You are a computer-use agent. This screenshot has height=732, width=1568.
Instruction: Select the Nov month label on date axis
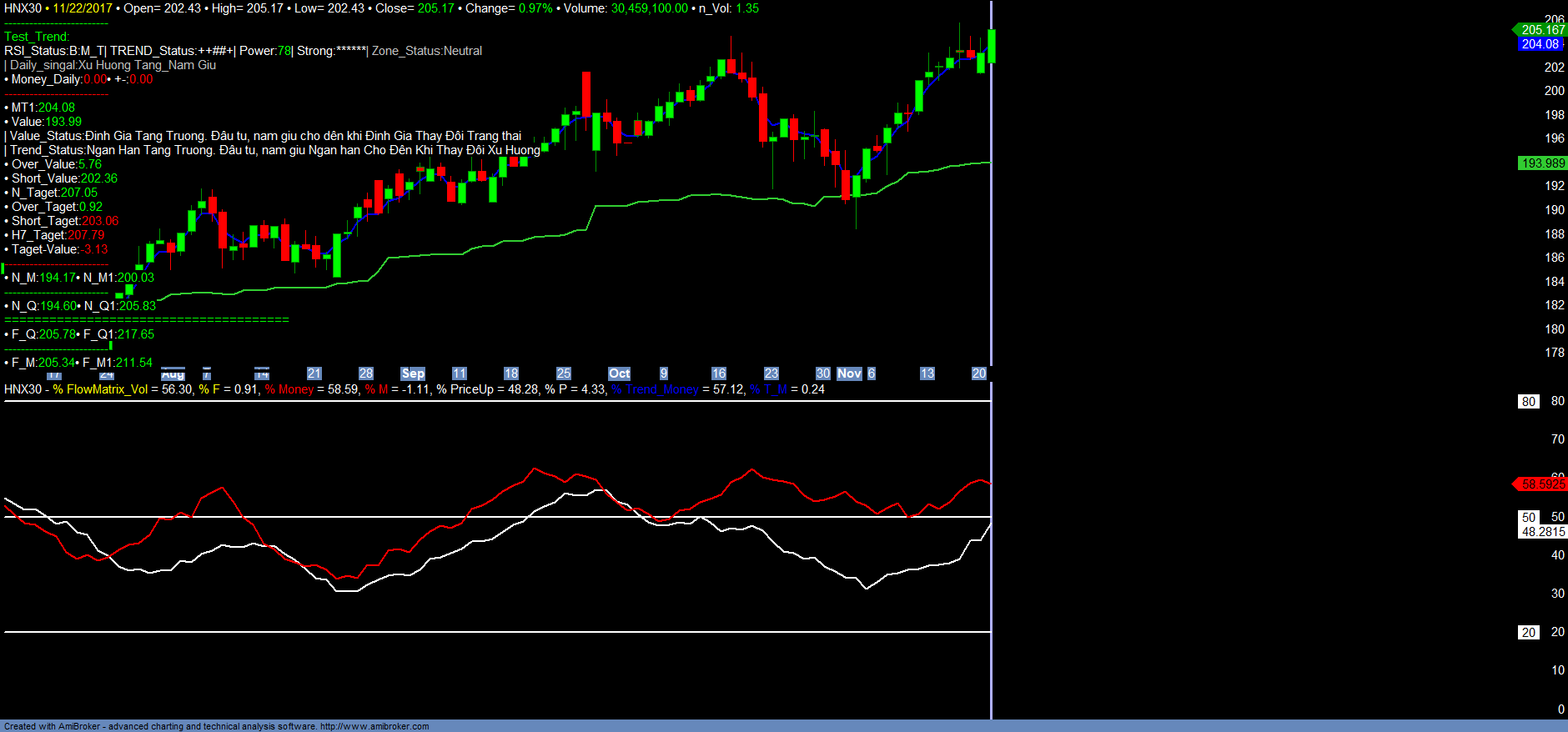coord(849,374)
